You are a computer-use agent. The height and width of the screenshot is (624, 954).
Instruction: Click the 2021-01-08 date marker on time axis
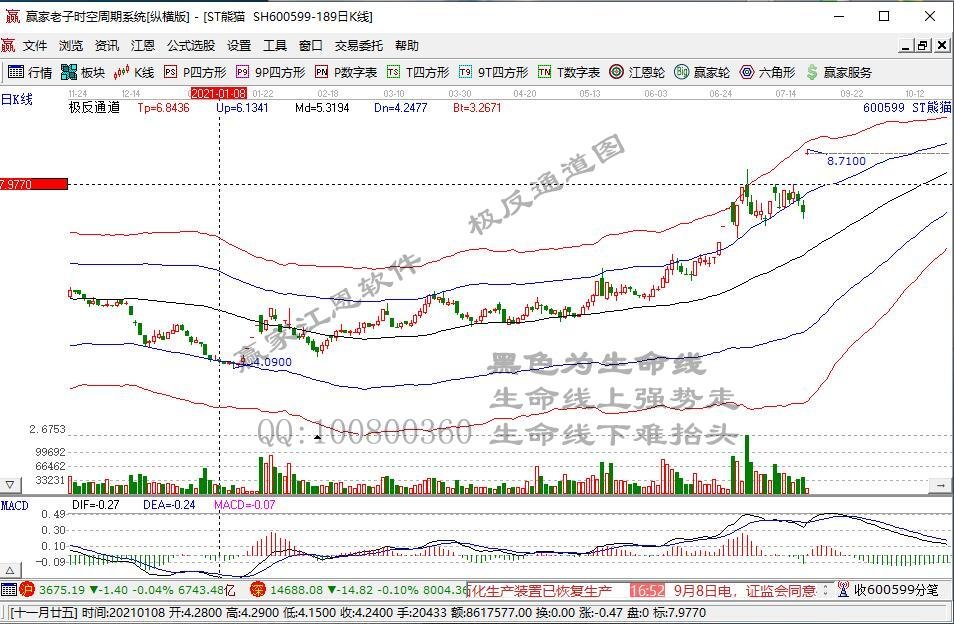tap(219, 93)
